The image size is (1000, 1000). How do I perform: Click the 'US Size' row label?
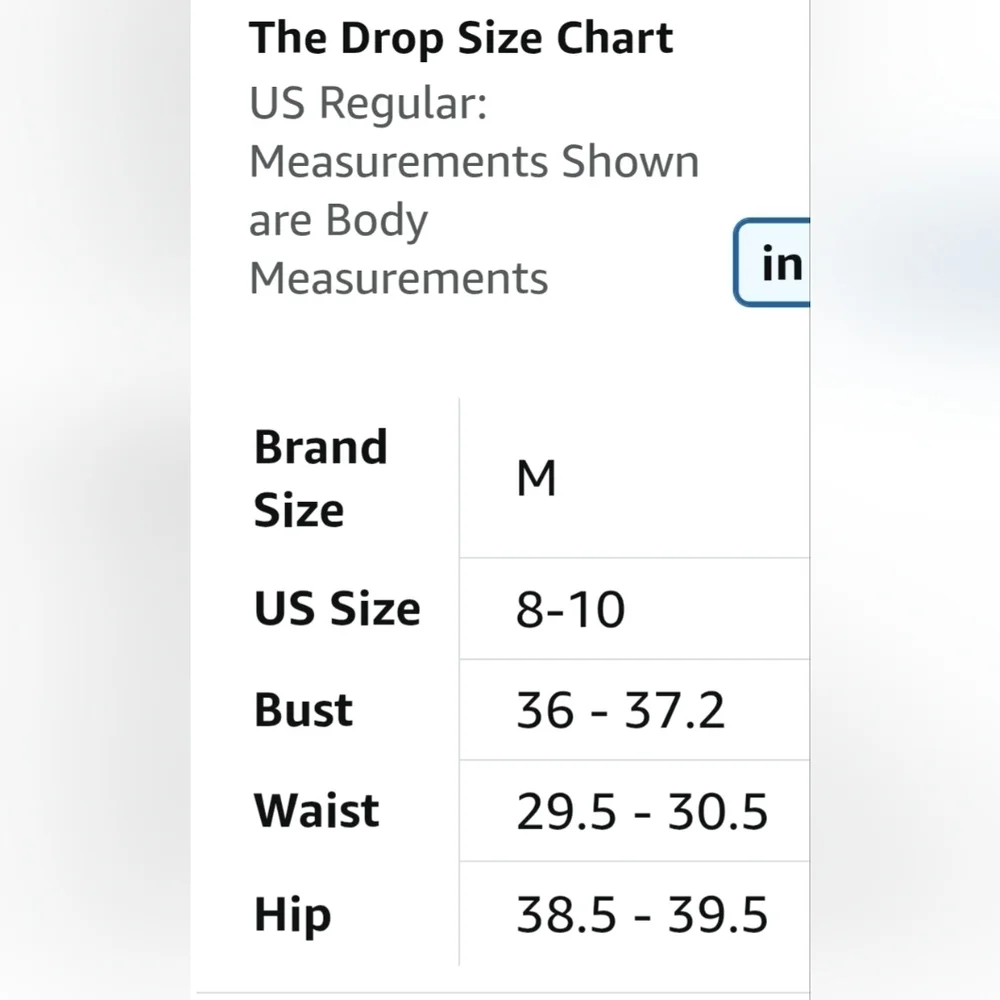click(337, 609)
